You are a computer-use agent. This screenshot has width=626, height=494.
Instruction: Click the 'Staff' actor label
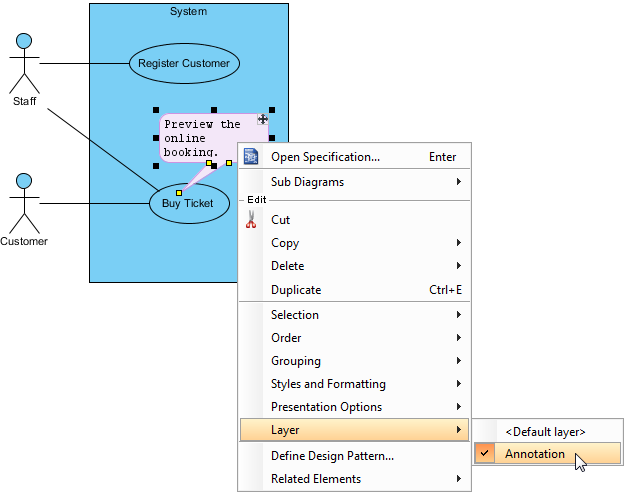point(24,101)
